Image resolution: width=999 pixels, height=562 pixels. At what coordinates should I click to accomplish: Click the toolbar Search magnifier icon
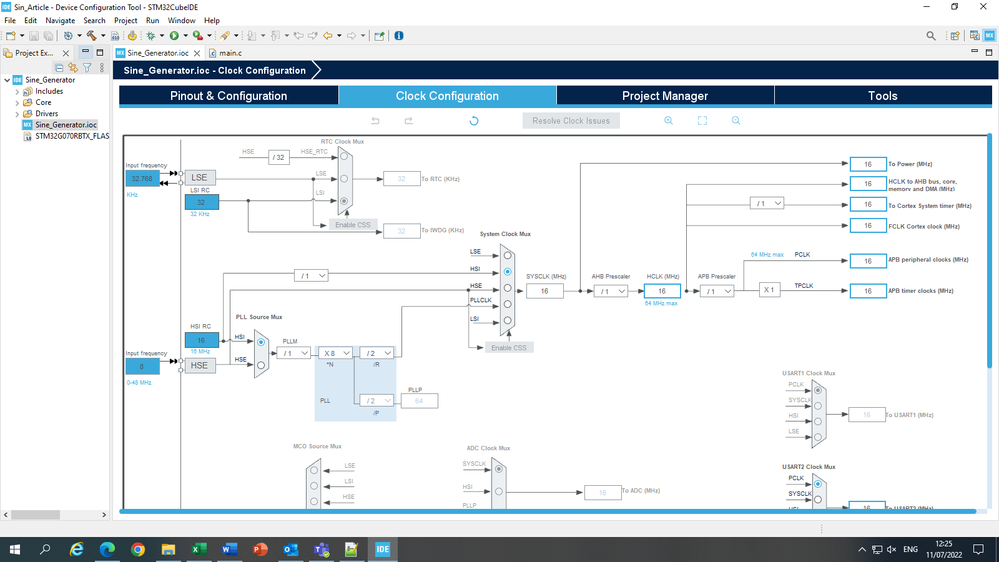(931, 36)
